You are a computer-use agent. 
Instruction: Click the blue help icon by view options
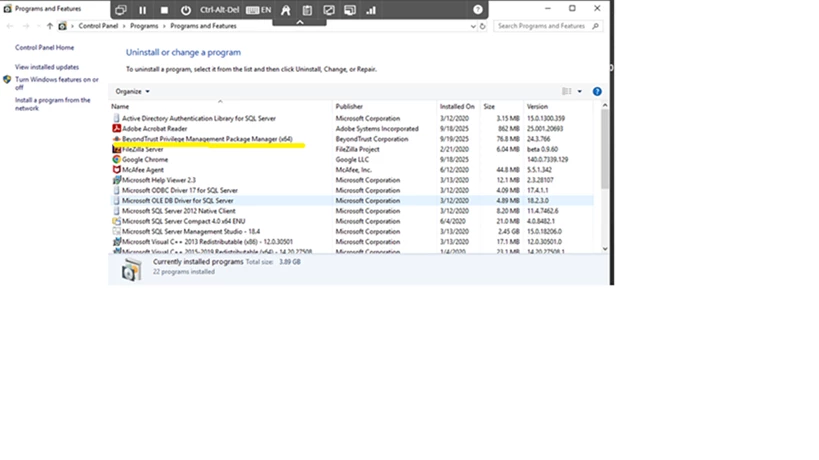click(597, 91)
